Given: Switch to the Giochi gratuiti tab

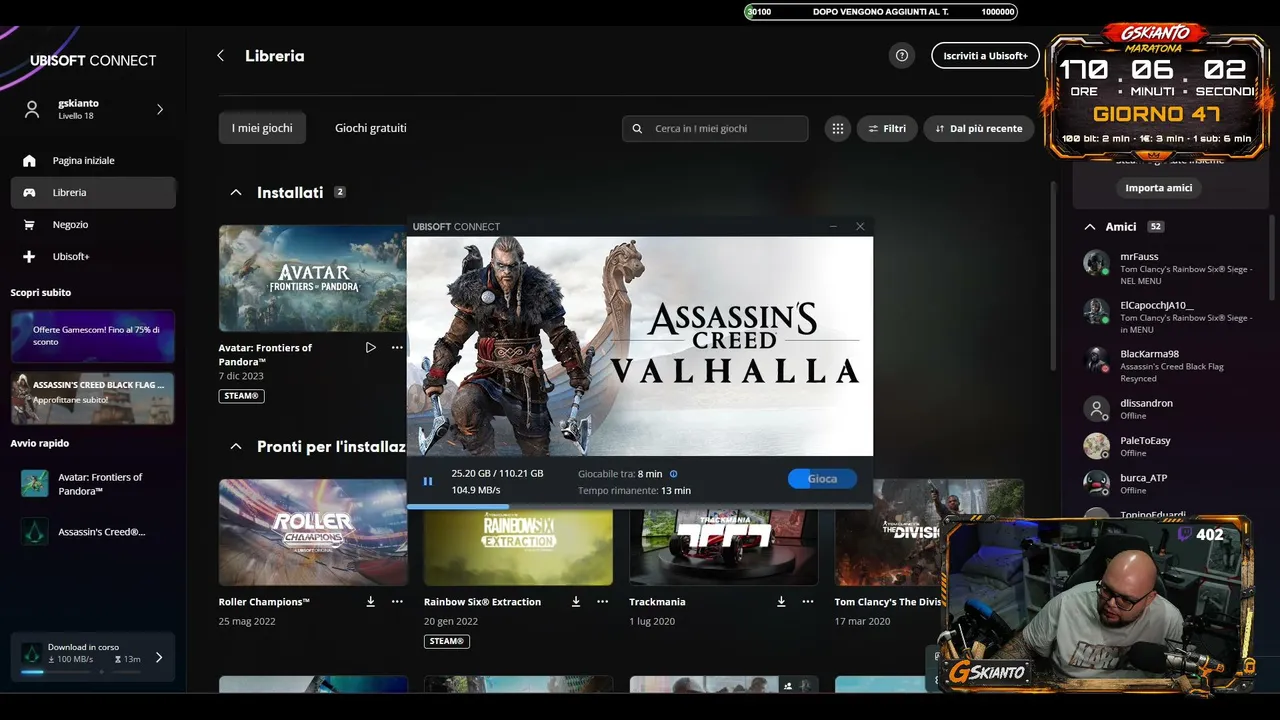Looking at the screenshot, I should 371,128.
